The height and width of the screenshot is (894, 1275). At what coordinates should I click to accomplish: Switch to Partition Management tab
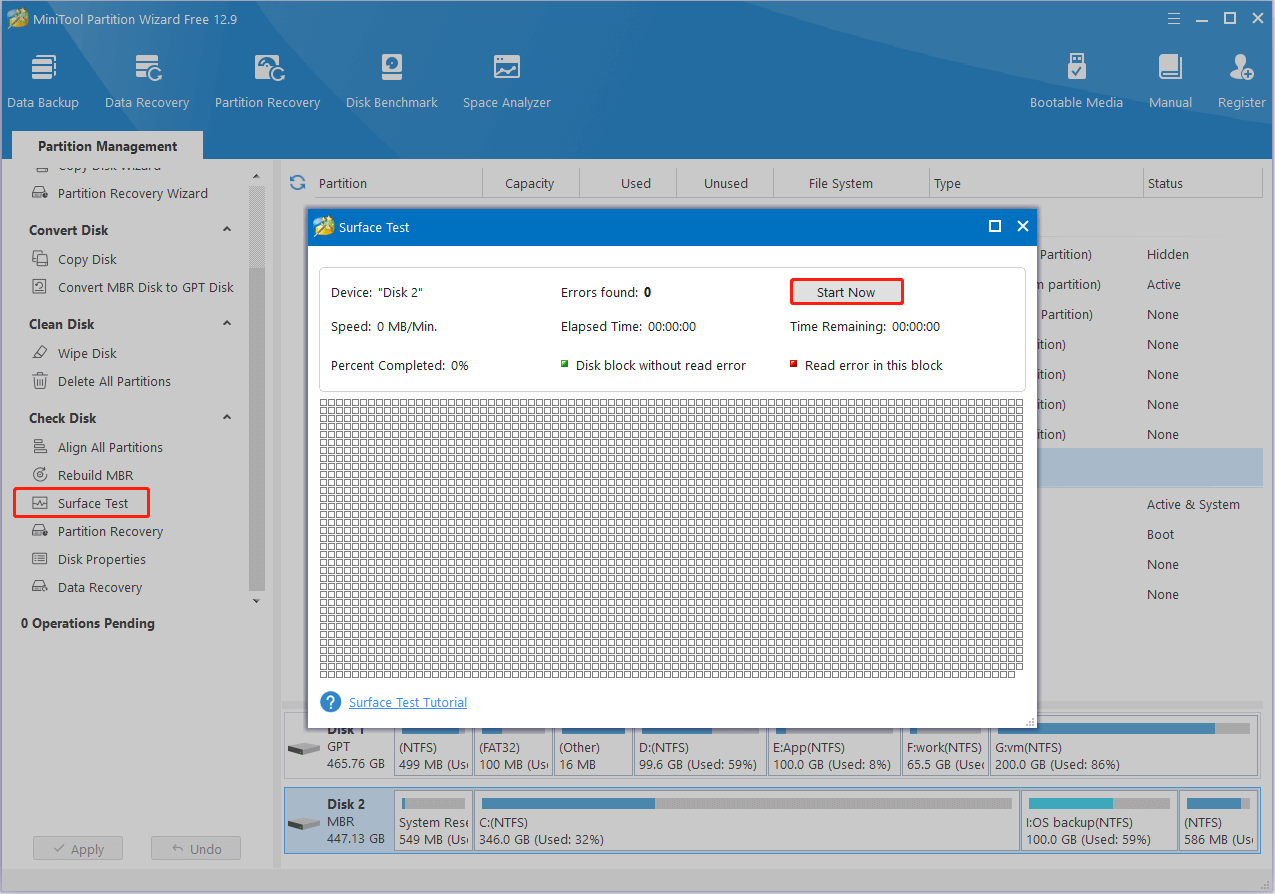(x=108, y=146)
